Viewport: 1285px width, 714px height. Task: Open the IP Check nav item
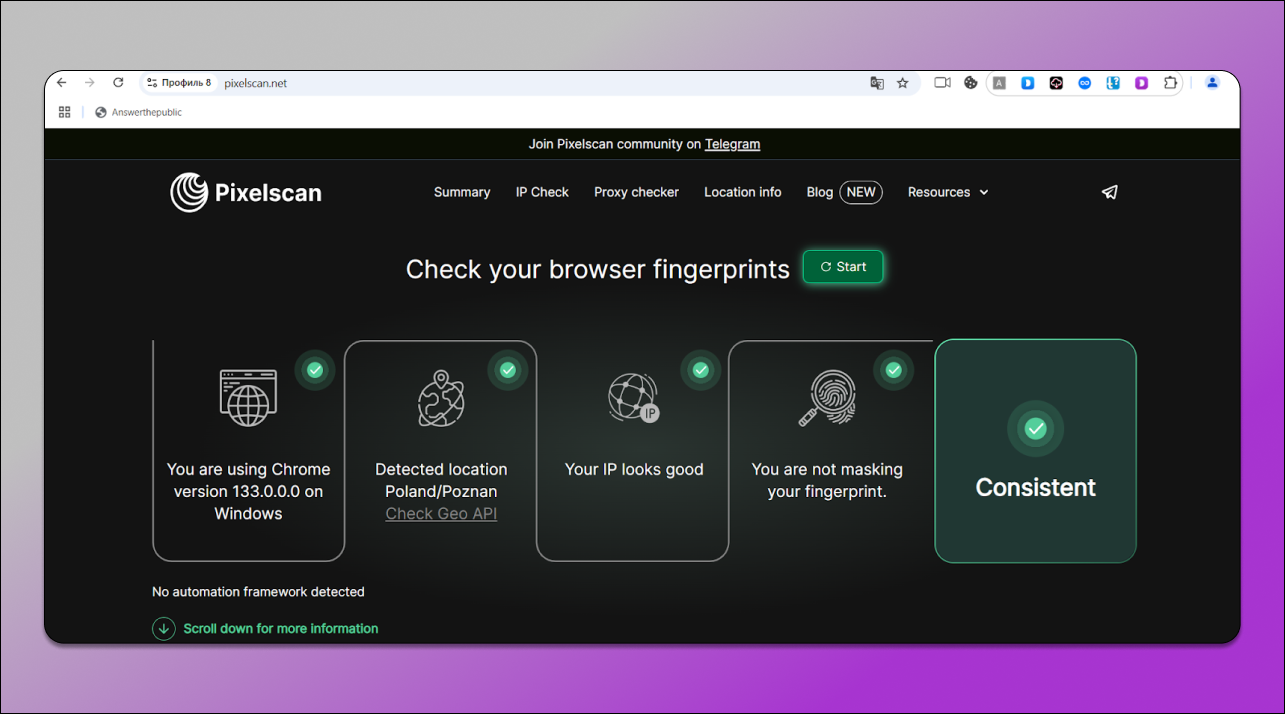542,192
